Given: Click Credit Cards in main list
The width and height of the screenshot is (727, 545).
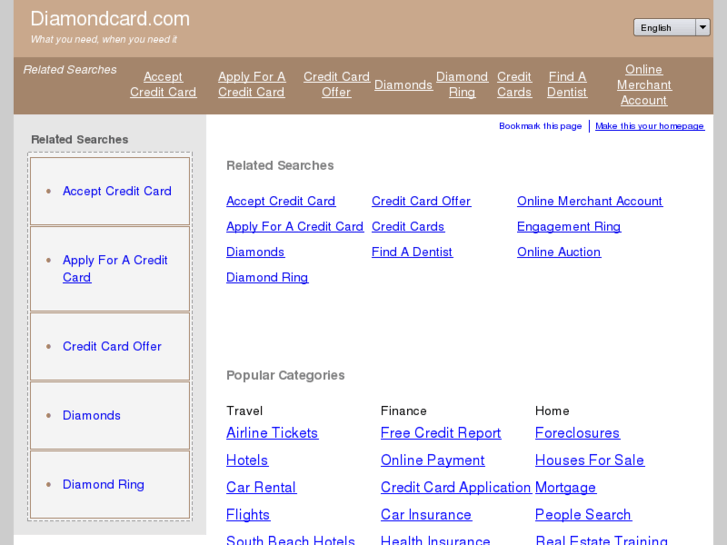Looking at the screenshot, I should (x=408, y=227).
